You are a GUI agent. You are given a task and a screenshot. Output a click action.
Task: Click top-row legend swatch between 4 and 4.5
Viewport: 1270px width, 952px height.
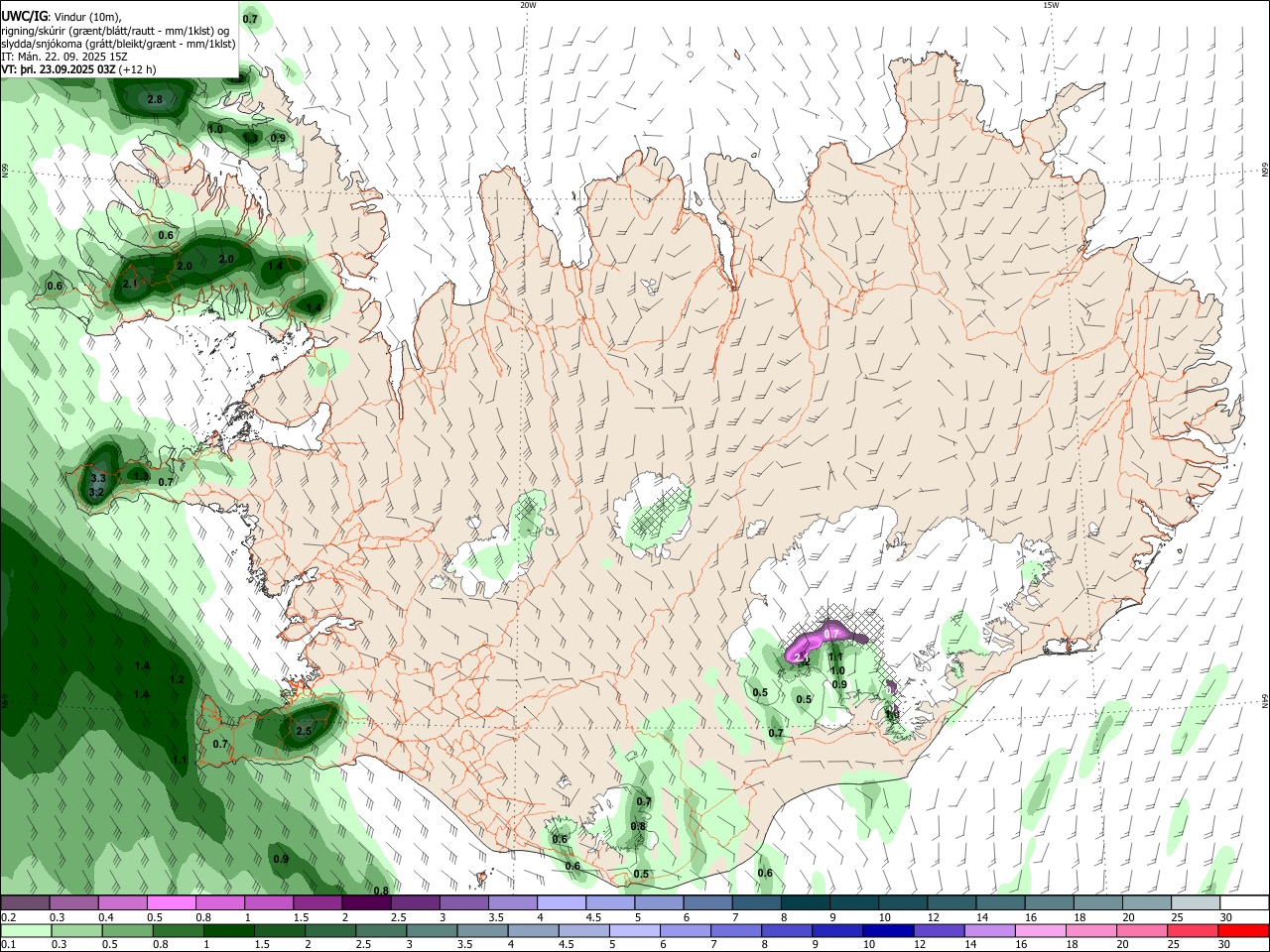(563, 903)
